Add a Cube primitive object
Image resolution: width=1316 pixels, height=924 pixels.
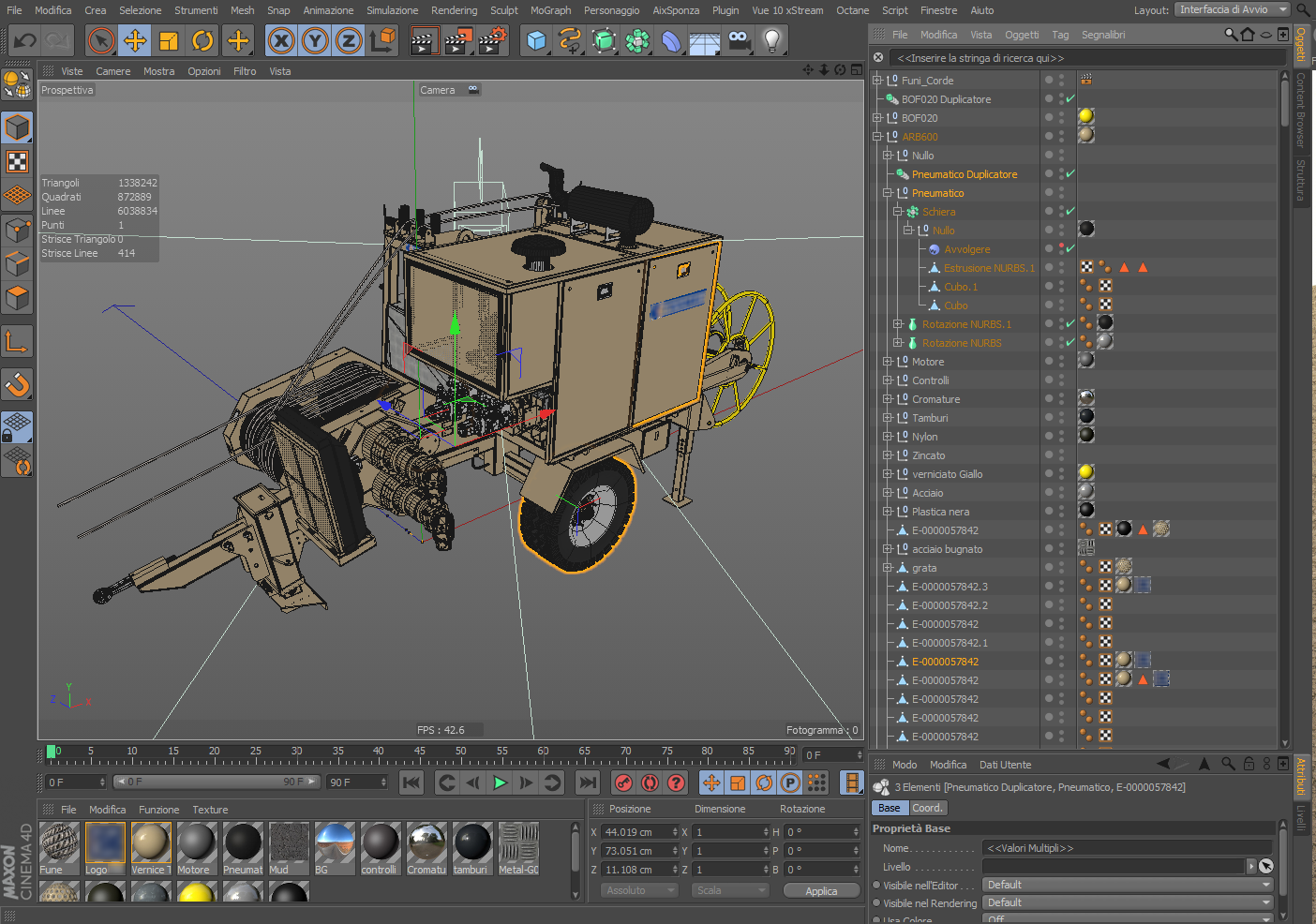click(x=536, y=40)
